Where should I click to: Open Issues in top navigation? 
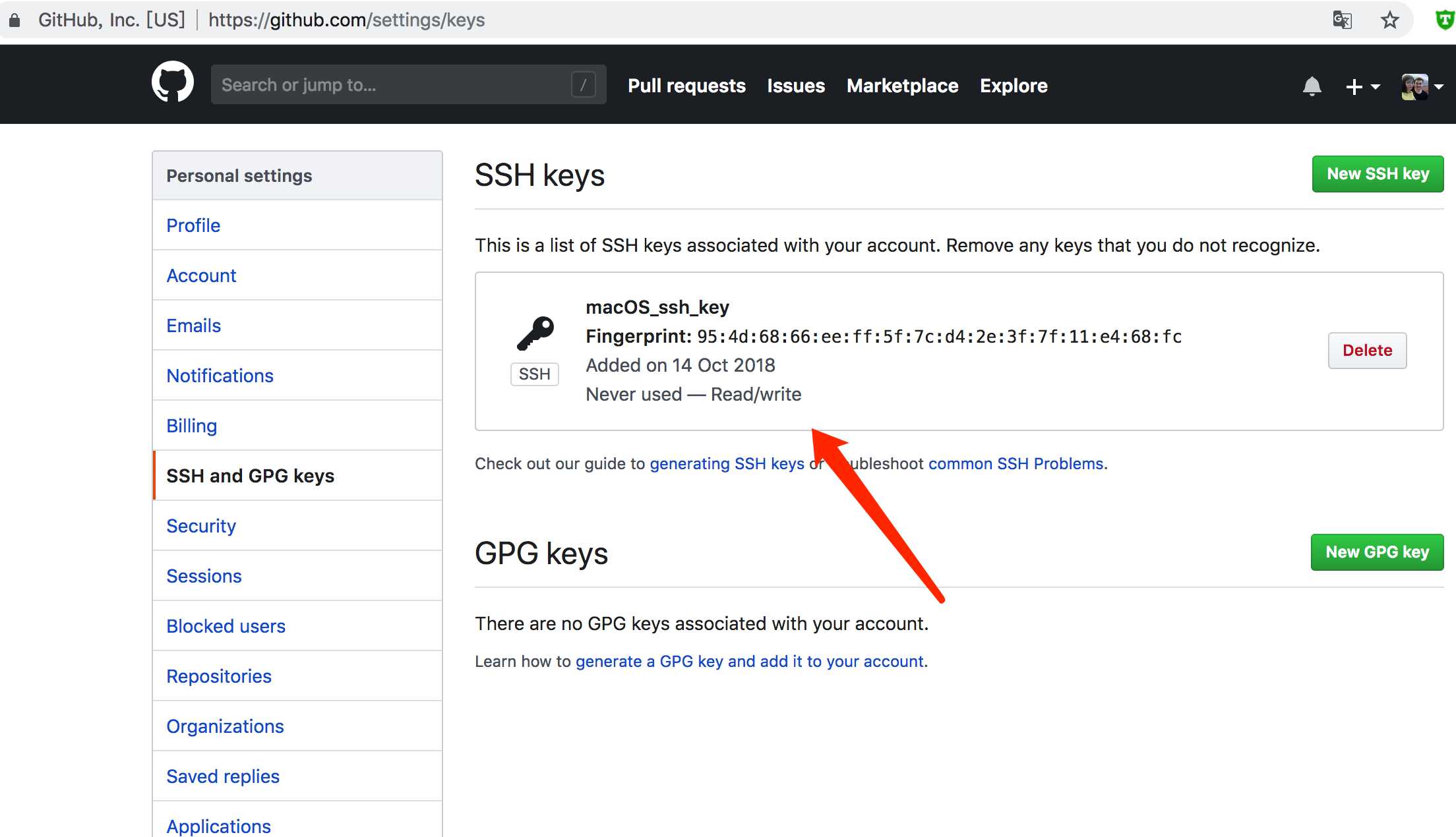tap(796, 86)
